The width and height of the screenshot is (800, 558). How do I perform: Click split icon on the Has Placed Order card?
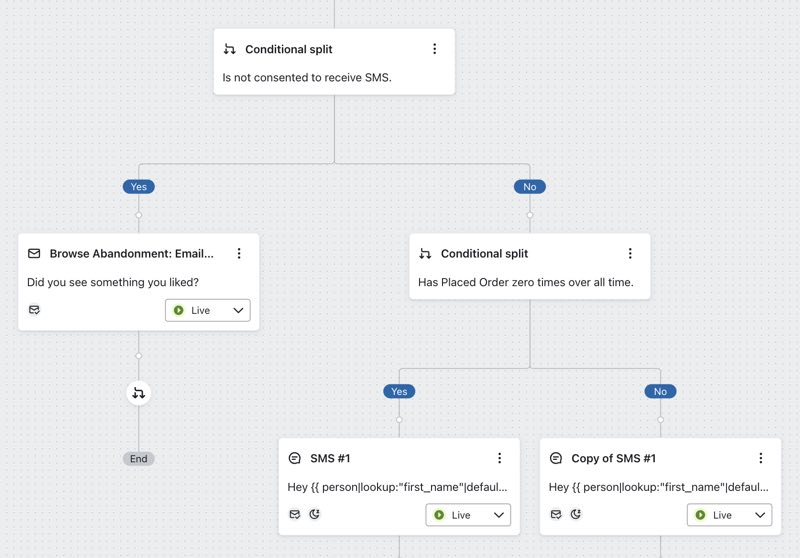pos(425,254)
